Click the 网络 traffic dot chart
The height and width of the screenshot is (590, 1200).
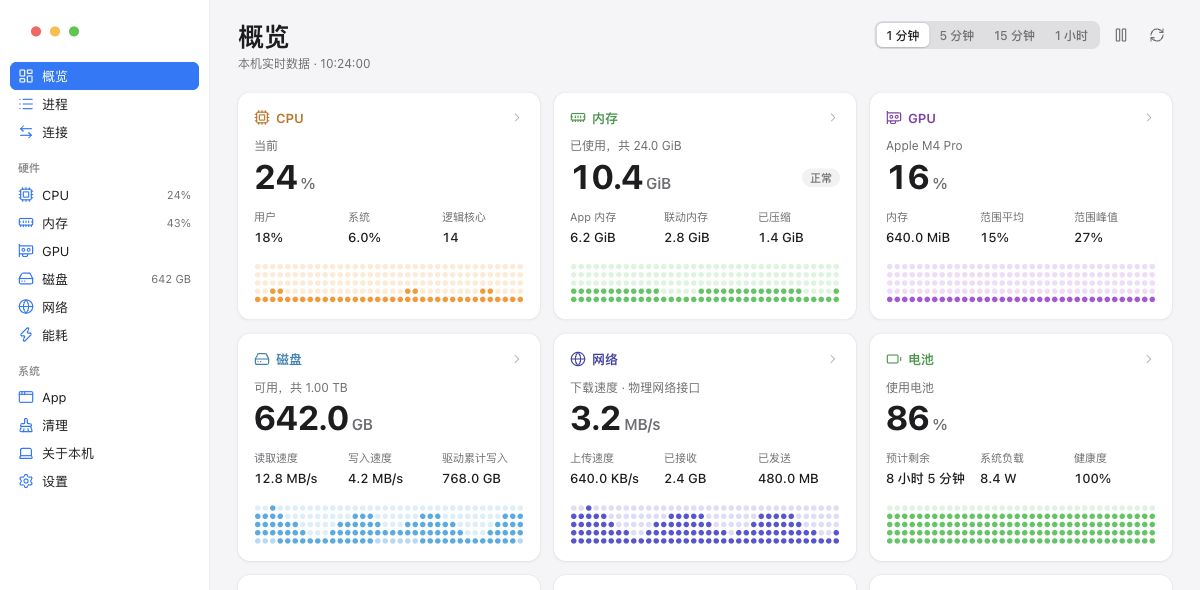point(705,524)
